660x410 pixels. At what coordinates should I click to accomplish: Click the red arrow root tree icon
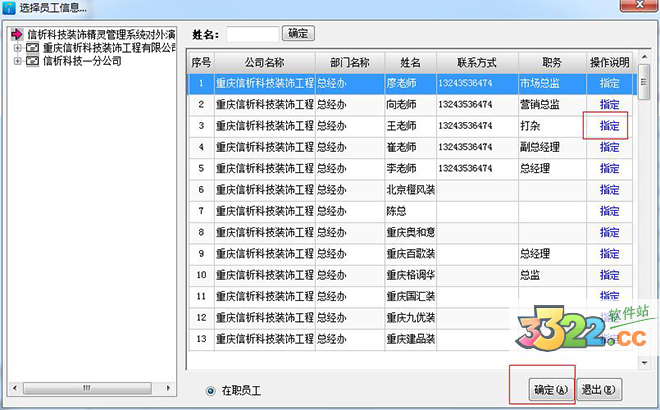coord(17,34)
